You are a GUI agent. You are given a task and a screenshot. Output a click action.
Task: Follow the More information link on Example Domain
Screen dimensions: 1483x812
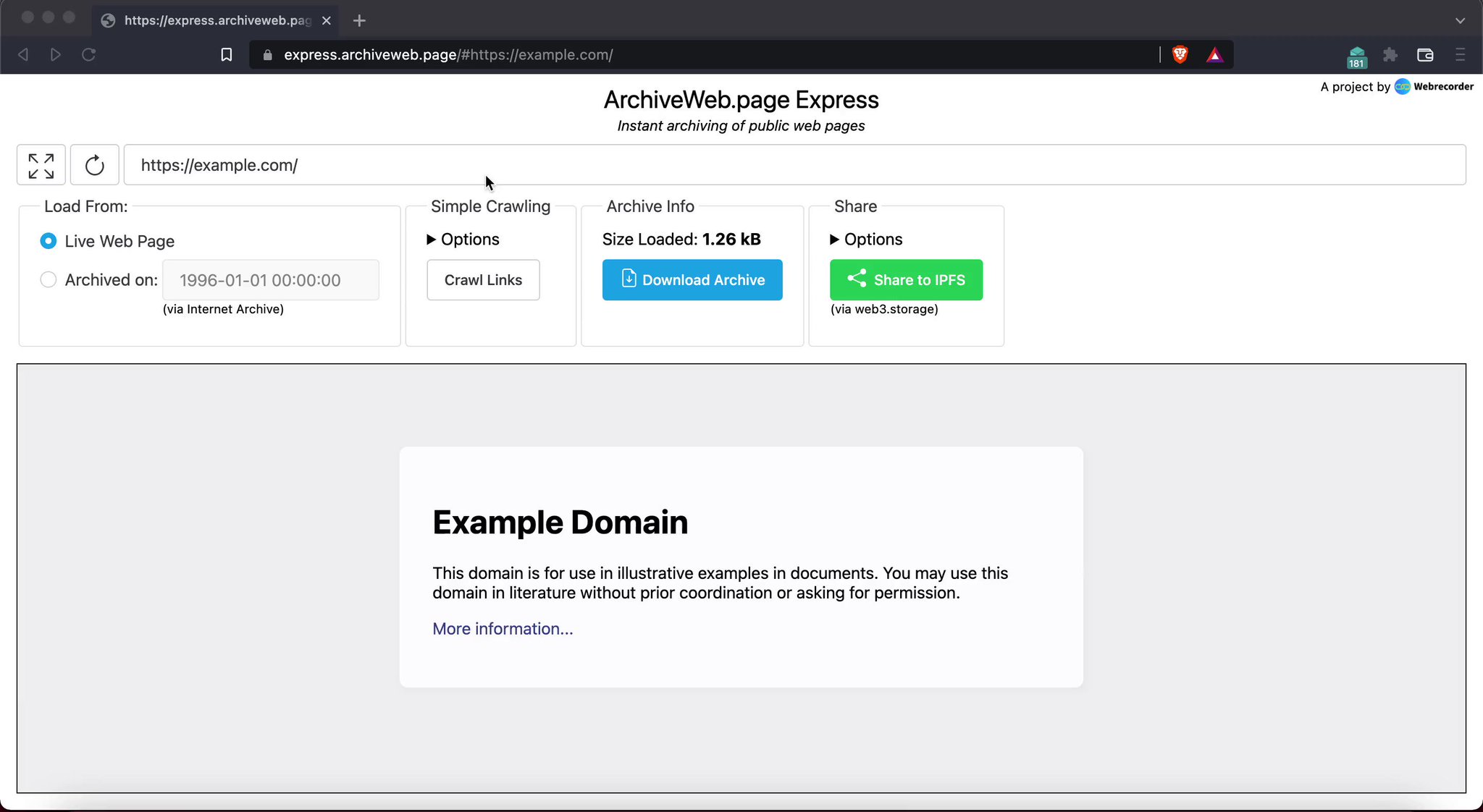[x=502, y=628]
